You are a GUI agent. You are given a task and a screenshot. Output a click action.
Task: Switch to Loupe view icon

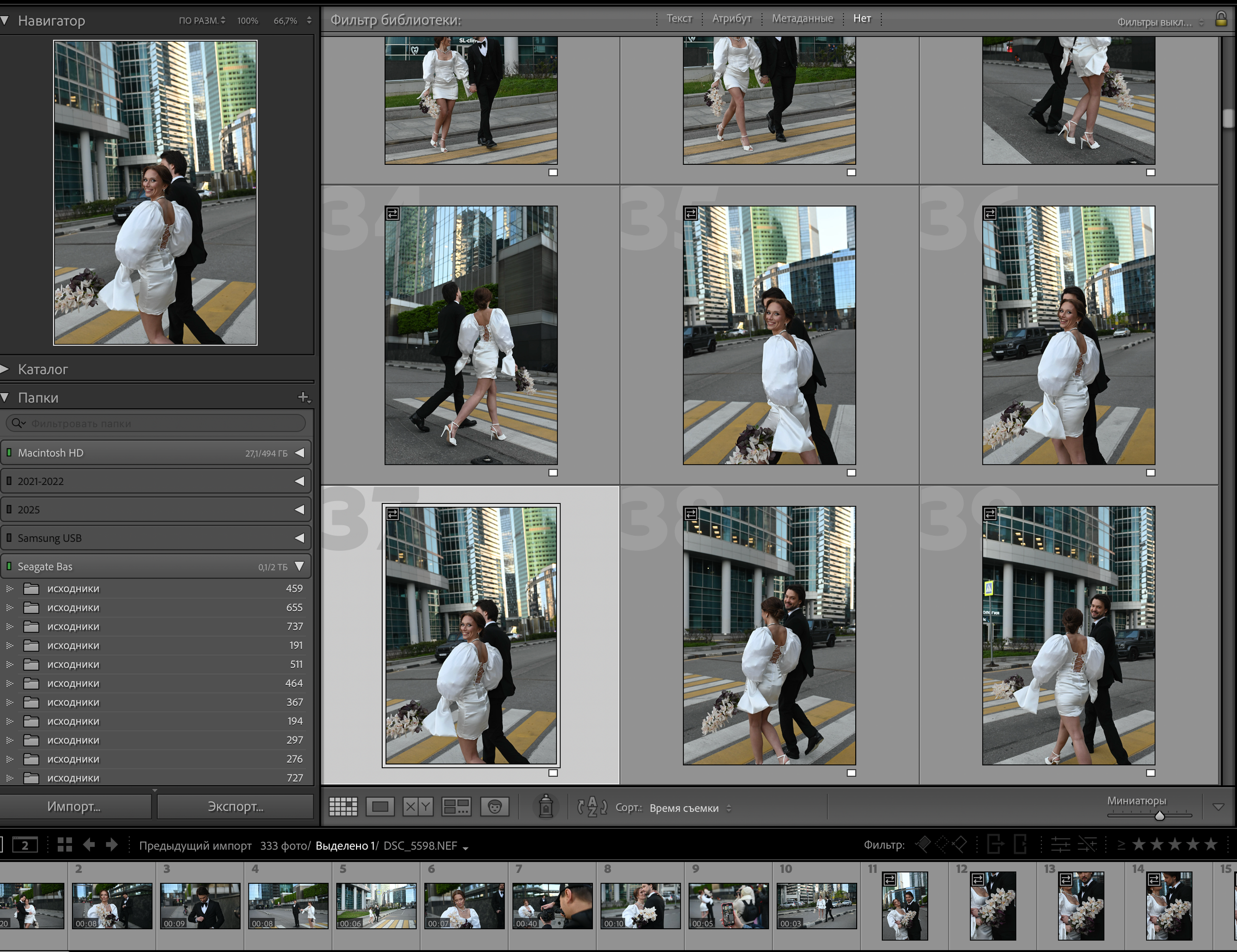380,807
